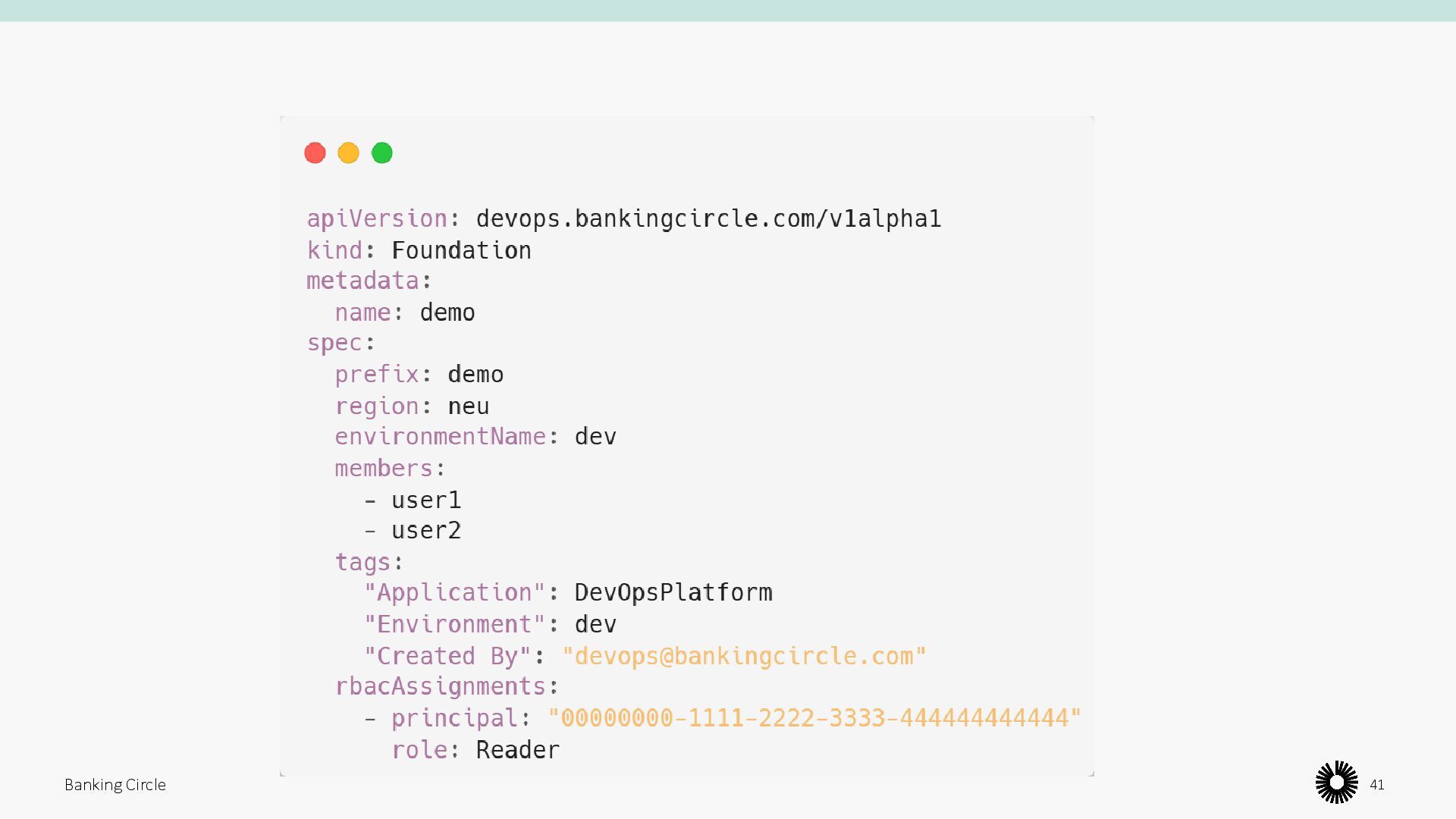Click the yellow minimize dot in code window
Image resolution: width=1456 pixels, height=819 pixels.
(348, 153)
